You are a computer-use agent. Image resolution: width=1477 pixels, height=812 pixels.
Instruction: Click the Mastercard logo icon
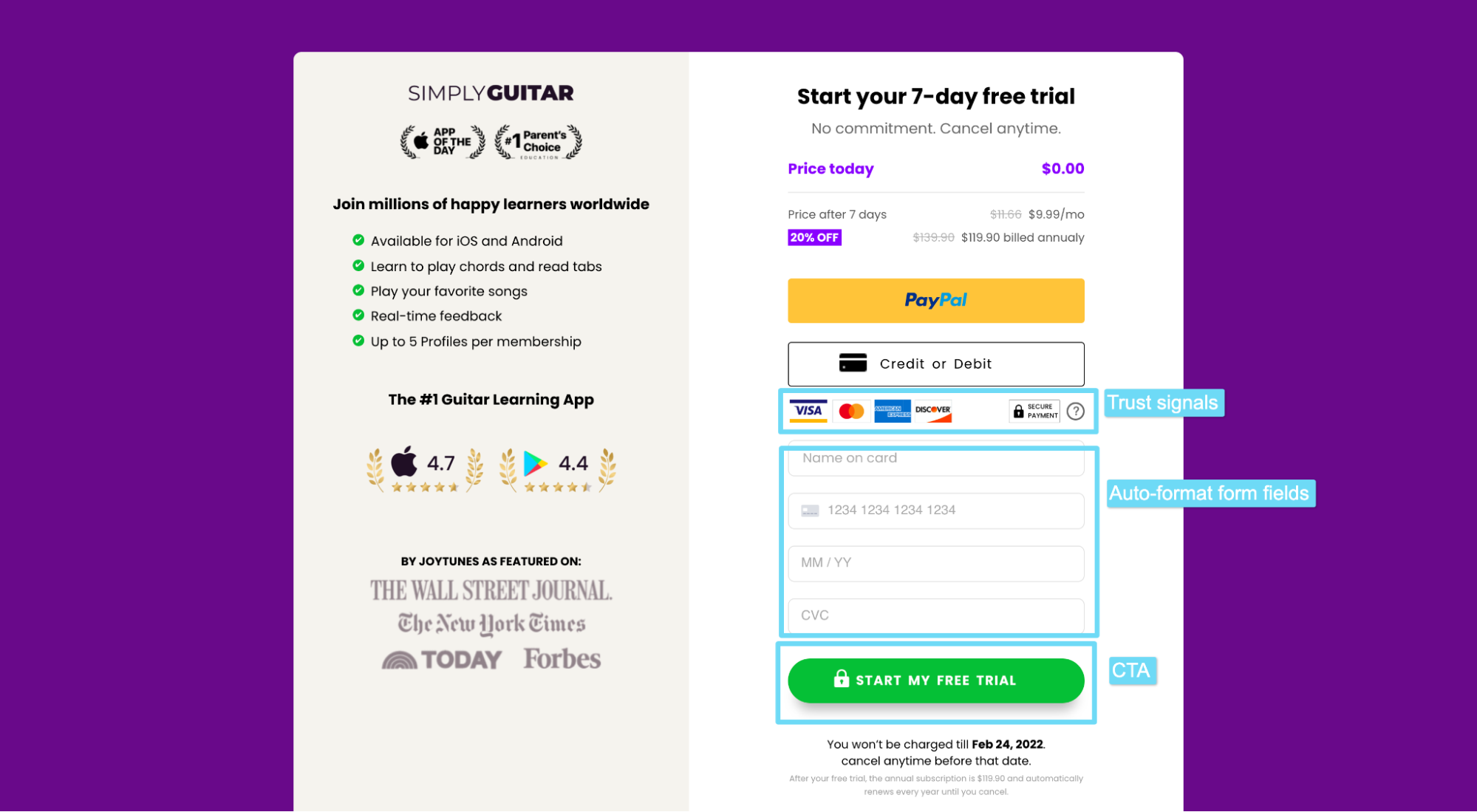point(851,411)
